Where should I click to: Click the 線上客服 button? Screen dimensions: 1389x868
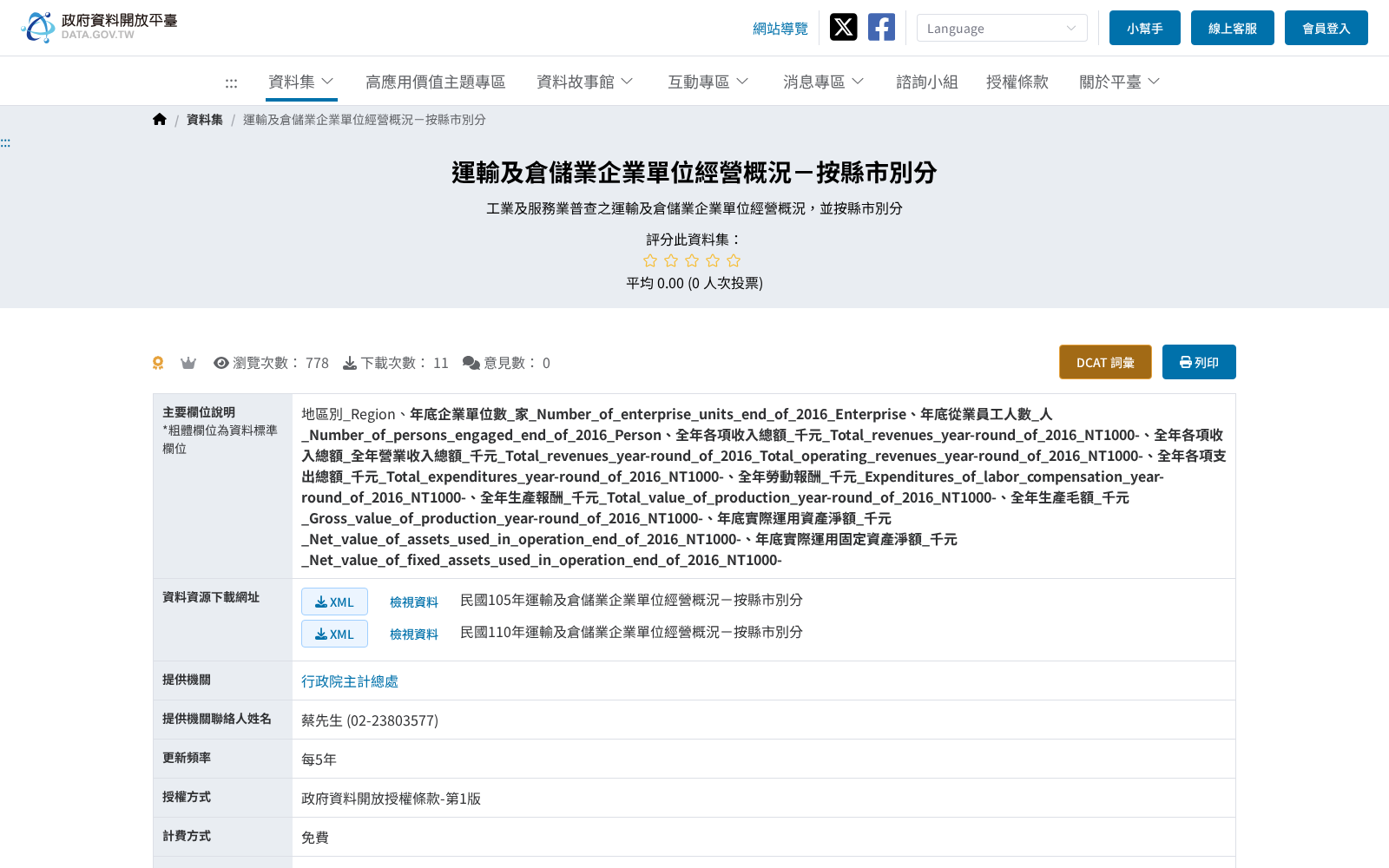(1233, 28)
